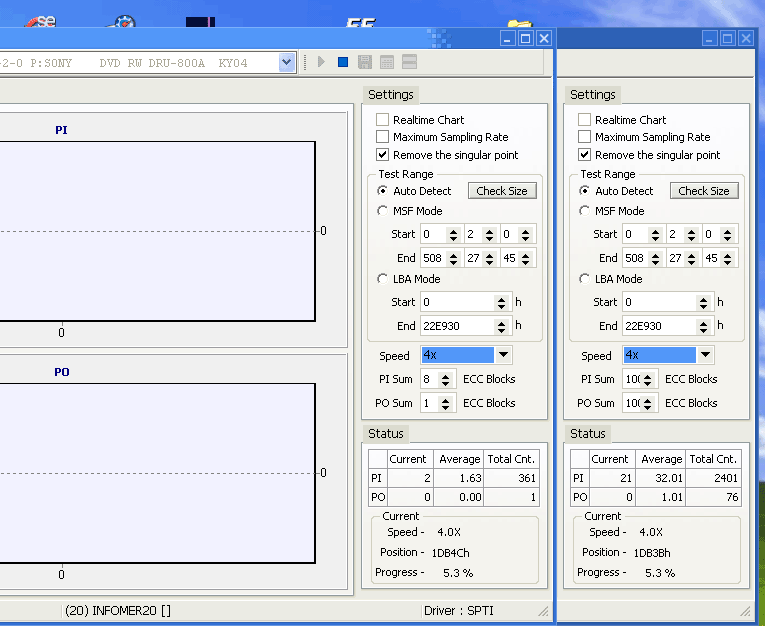The image size is (765, 626).
Task: Maximize the window showing the SONY drive
Action: 526,38
